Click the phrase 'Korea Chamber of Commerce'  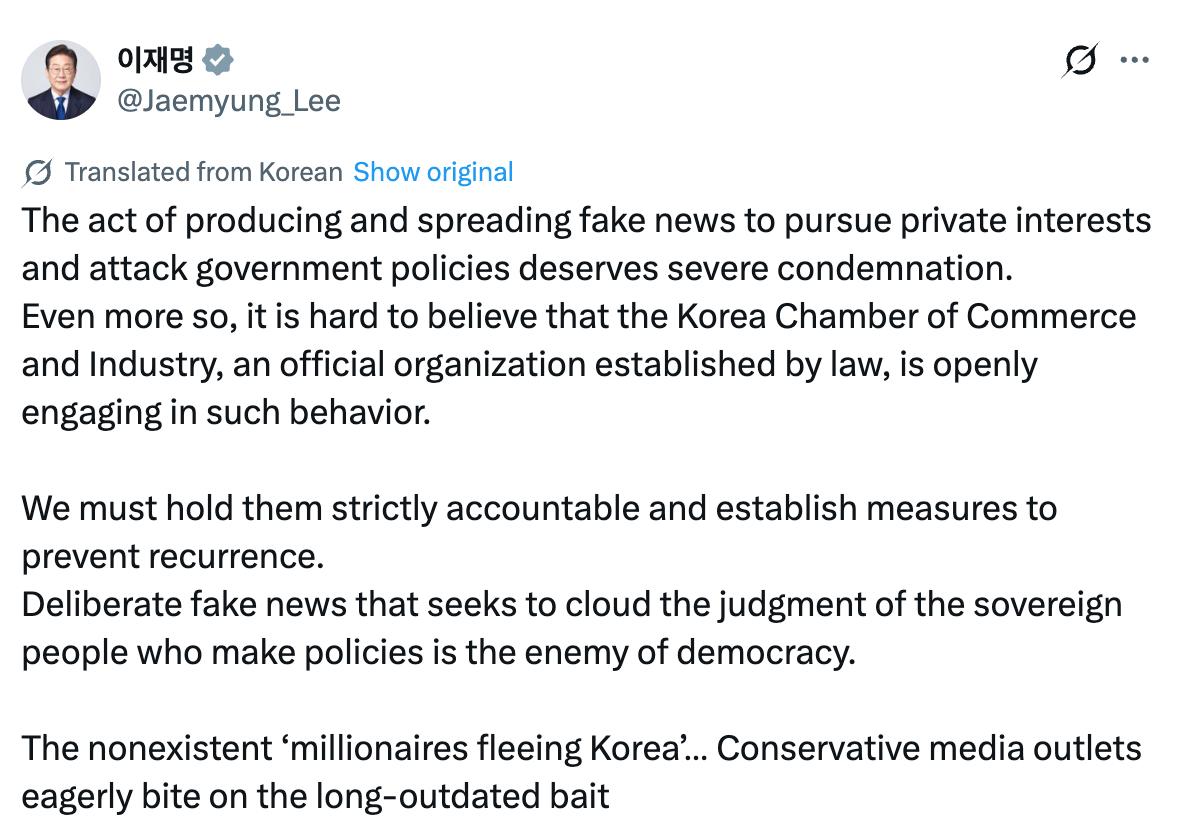[x=906, y=317]
